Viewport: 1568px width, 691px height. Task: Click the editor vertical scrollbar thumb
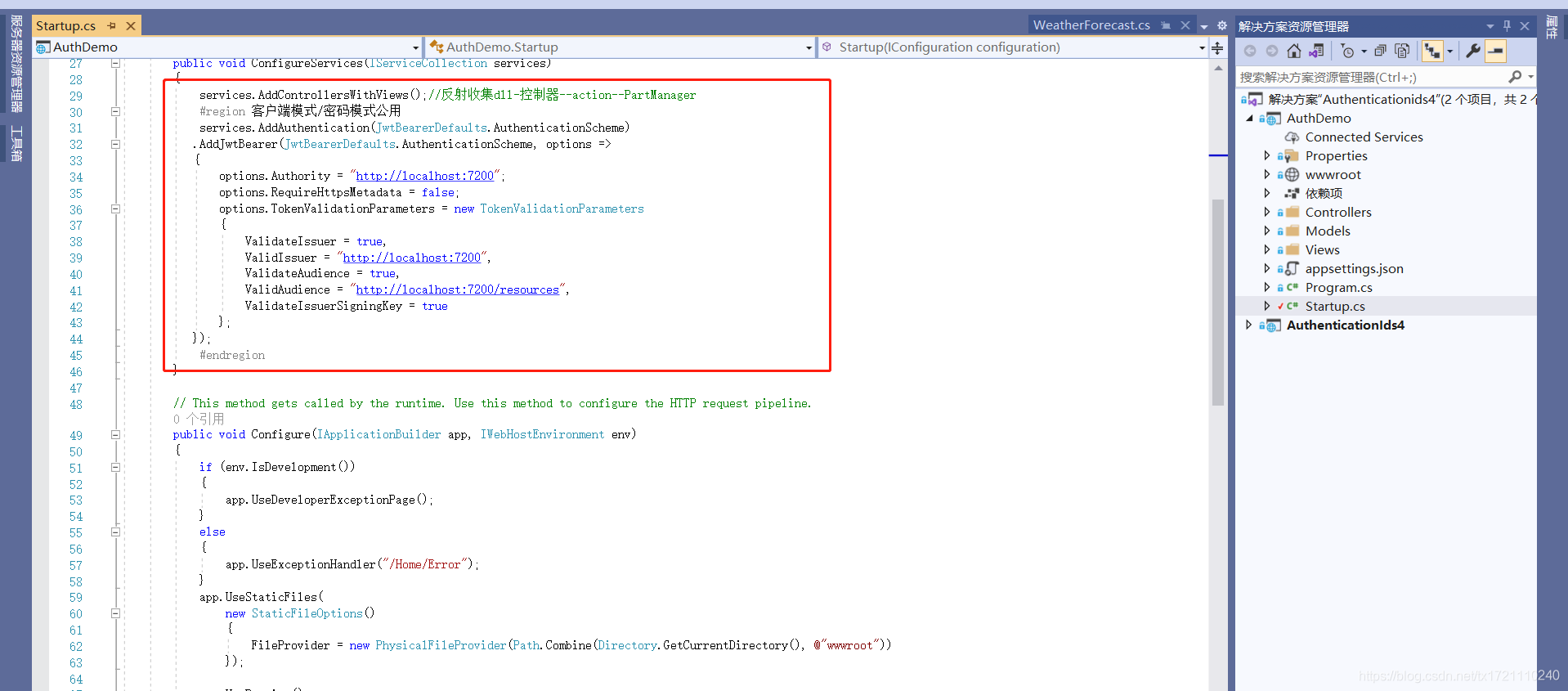[x=1218, y=302]
